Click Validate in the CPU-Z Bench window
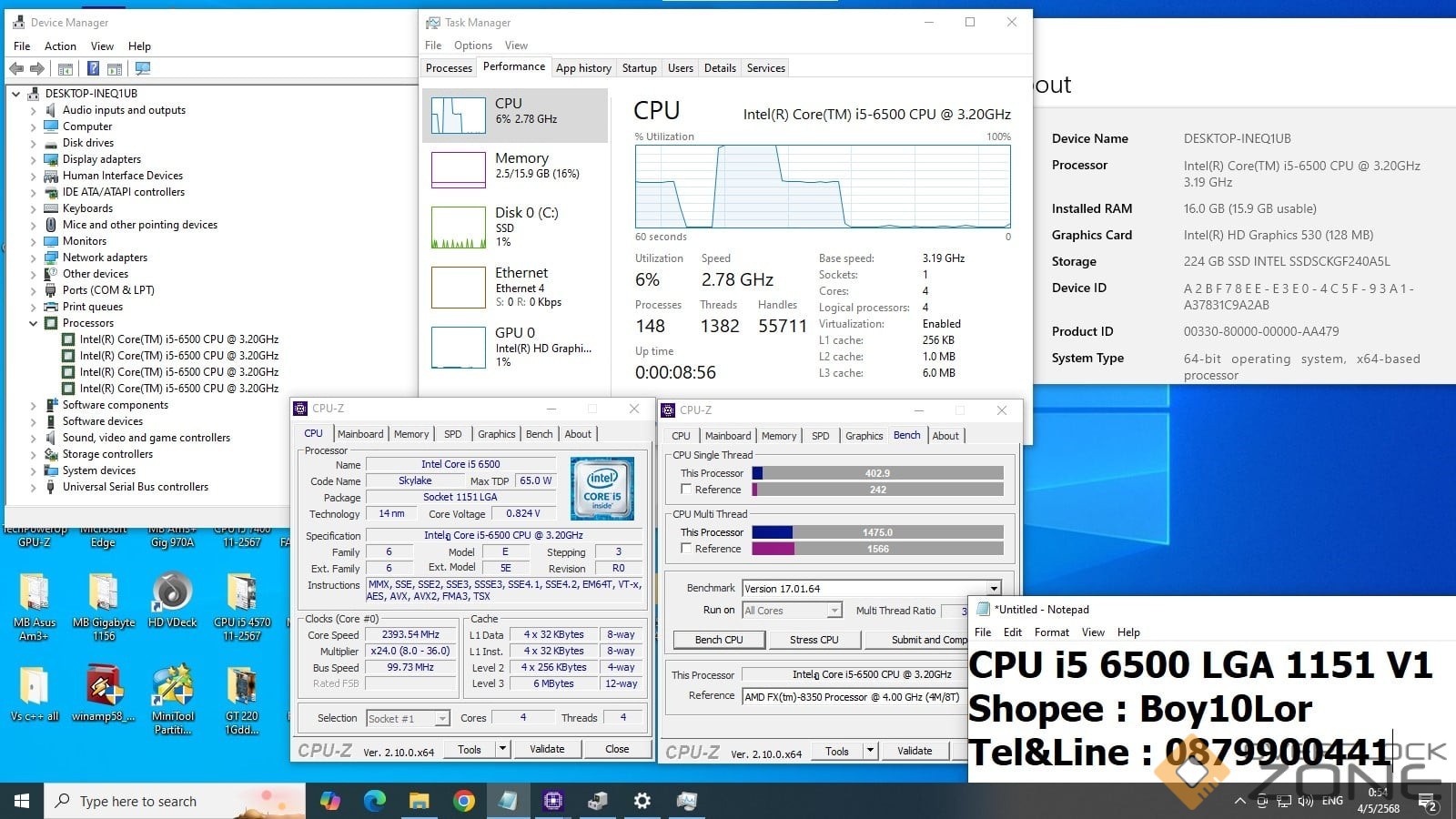This screenshot has height=819, width=1456. click(x=915, y=751)
